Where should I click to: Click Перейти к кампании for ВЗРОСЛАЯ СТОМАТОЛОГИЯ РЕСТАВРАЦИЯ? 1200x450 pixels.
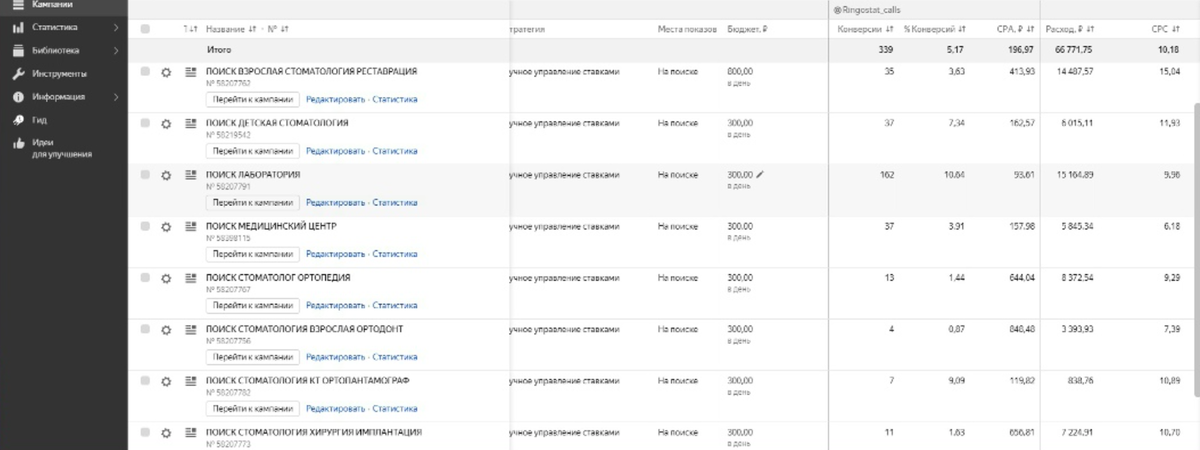point(252,99)
